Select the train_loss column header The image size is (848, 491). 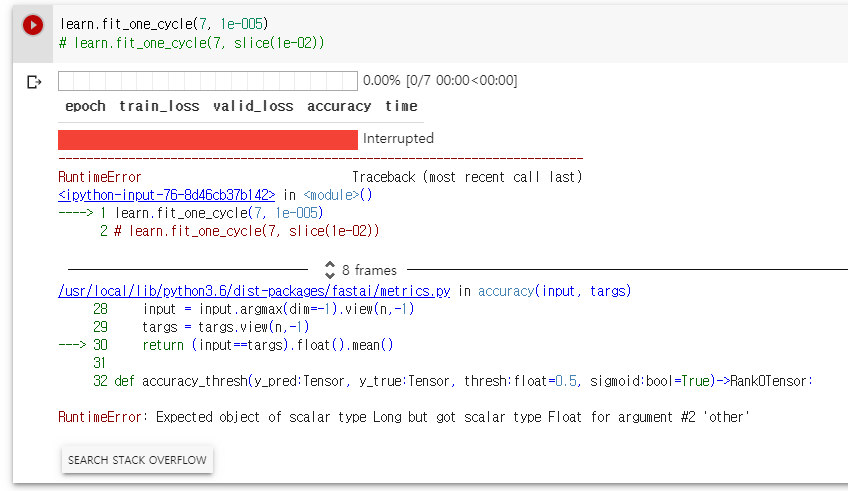[x=159, y=106]
